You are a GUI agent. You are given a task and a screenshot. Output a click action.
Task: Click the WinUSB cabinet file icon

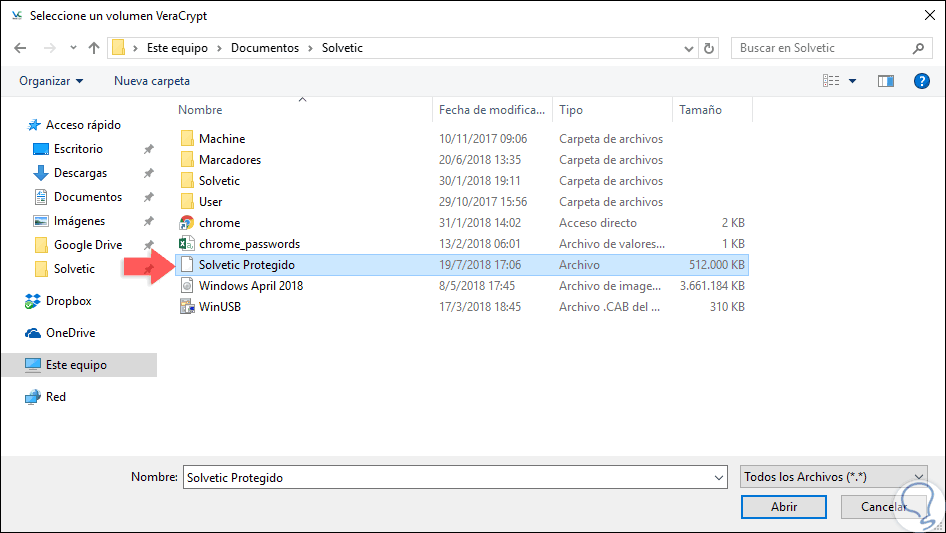(187, 307)
